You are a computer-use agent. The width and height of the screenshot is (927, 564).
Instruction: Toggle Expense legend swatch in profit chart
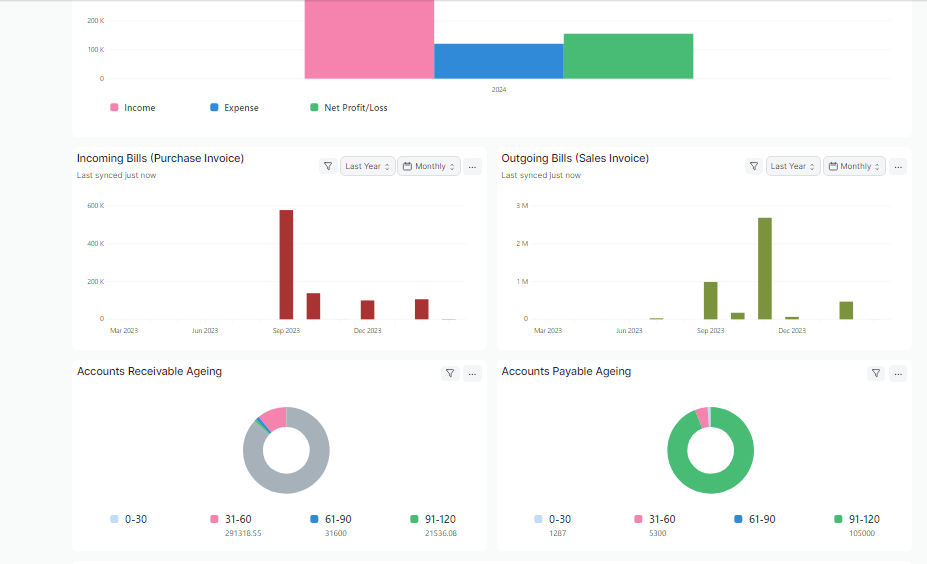click(x=214, y=107)
